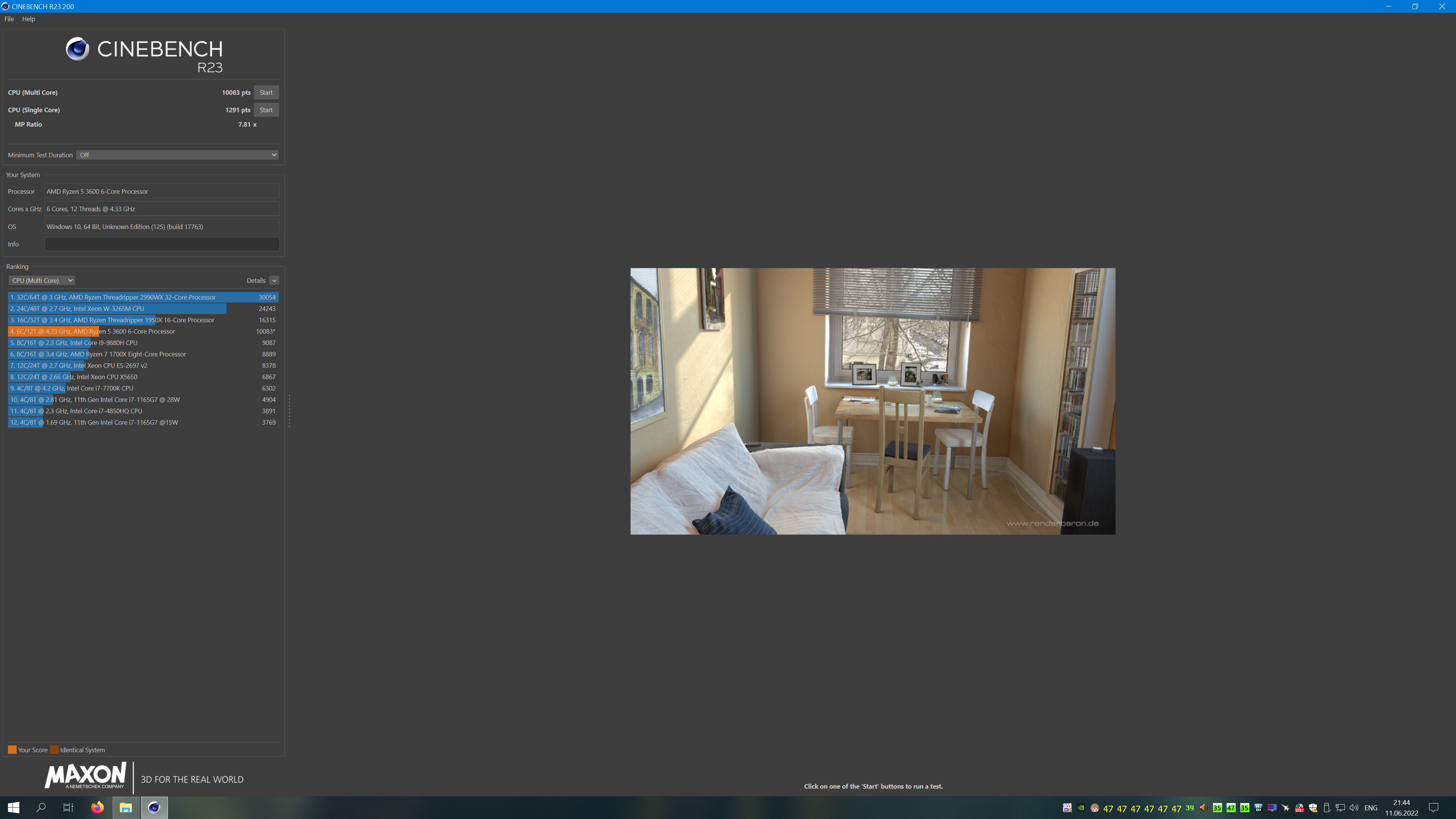Select the Threadripper 2990WX ranking entry

[x=143, y=297]
